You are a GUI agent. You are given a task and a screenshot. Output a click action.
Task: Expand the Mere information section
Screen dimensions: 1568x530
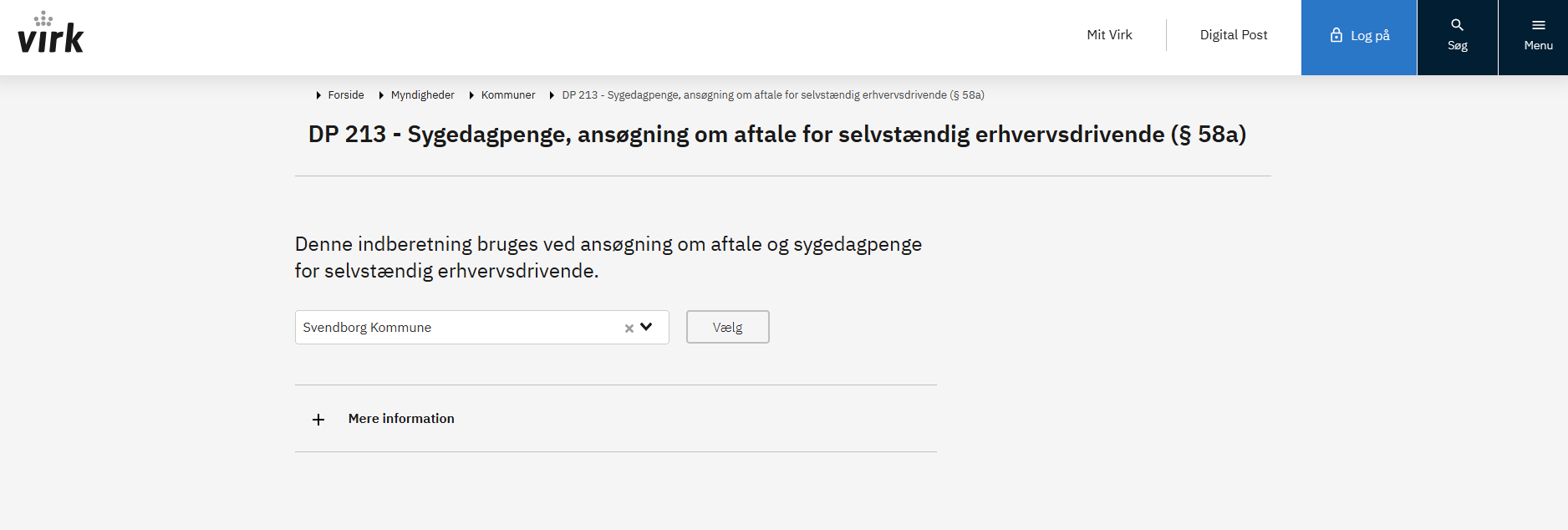401,419
